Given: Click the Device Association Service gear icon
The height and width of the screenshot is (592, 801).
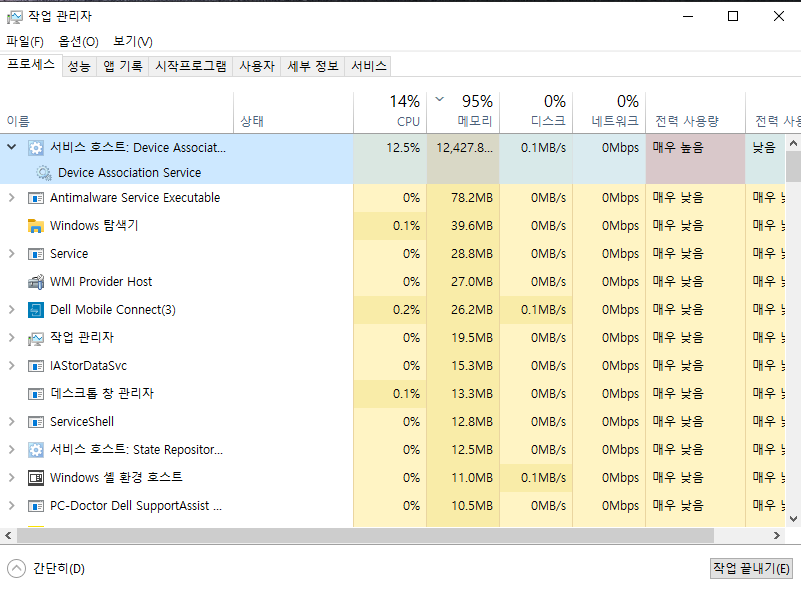Looking at the screenshot, I should 44,173.
